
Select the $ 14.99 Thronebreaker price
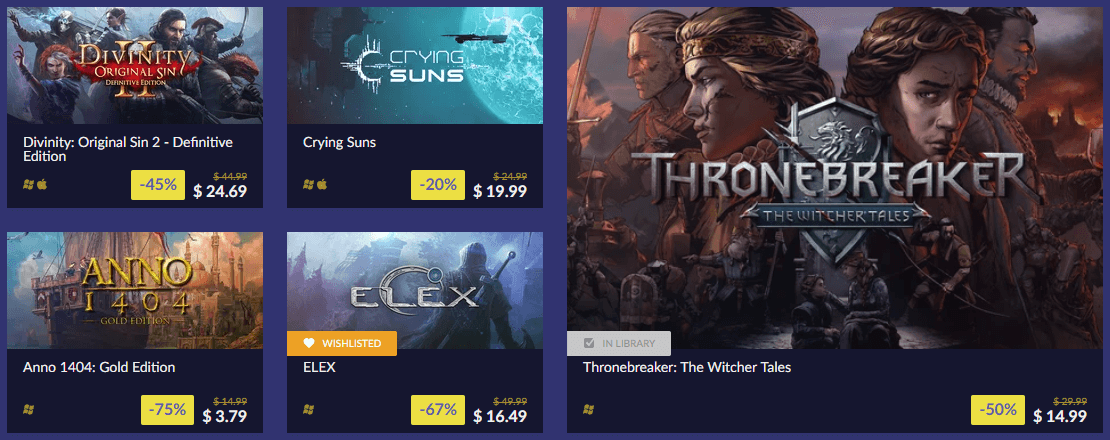pos(1060,415)
